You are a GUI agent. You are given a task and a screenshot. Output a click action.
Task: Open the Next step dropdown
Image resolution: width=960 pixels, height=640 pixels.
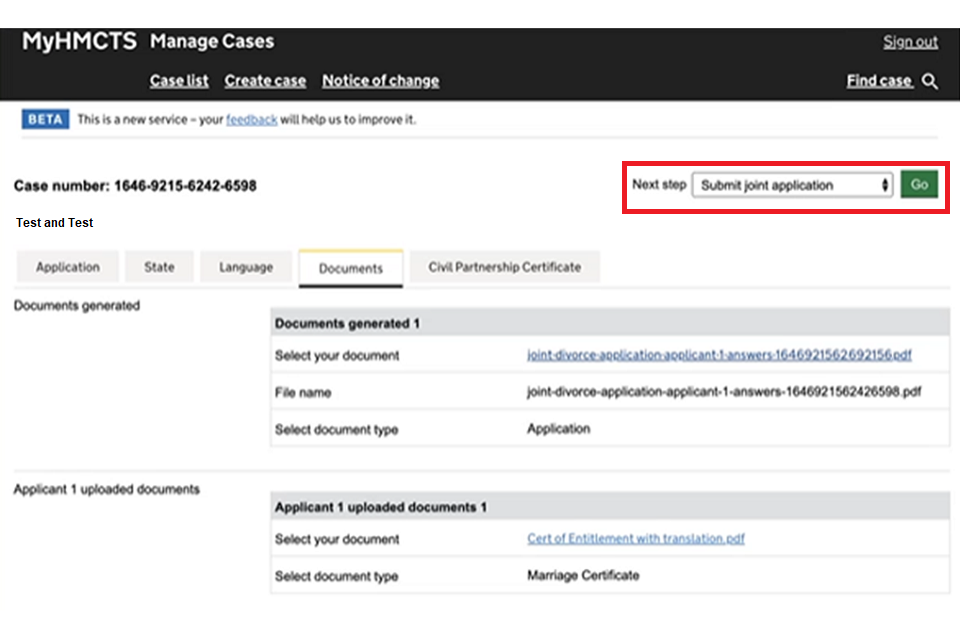(x=792, y=185)
